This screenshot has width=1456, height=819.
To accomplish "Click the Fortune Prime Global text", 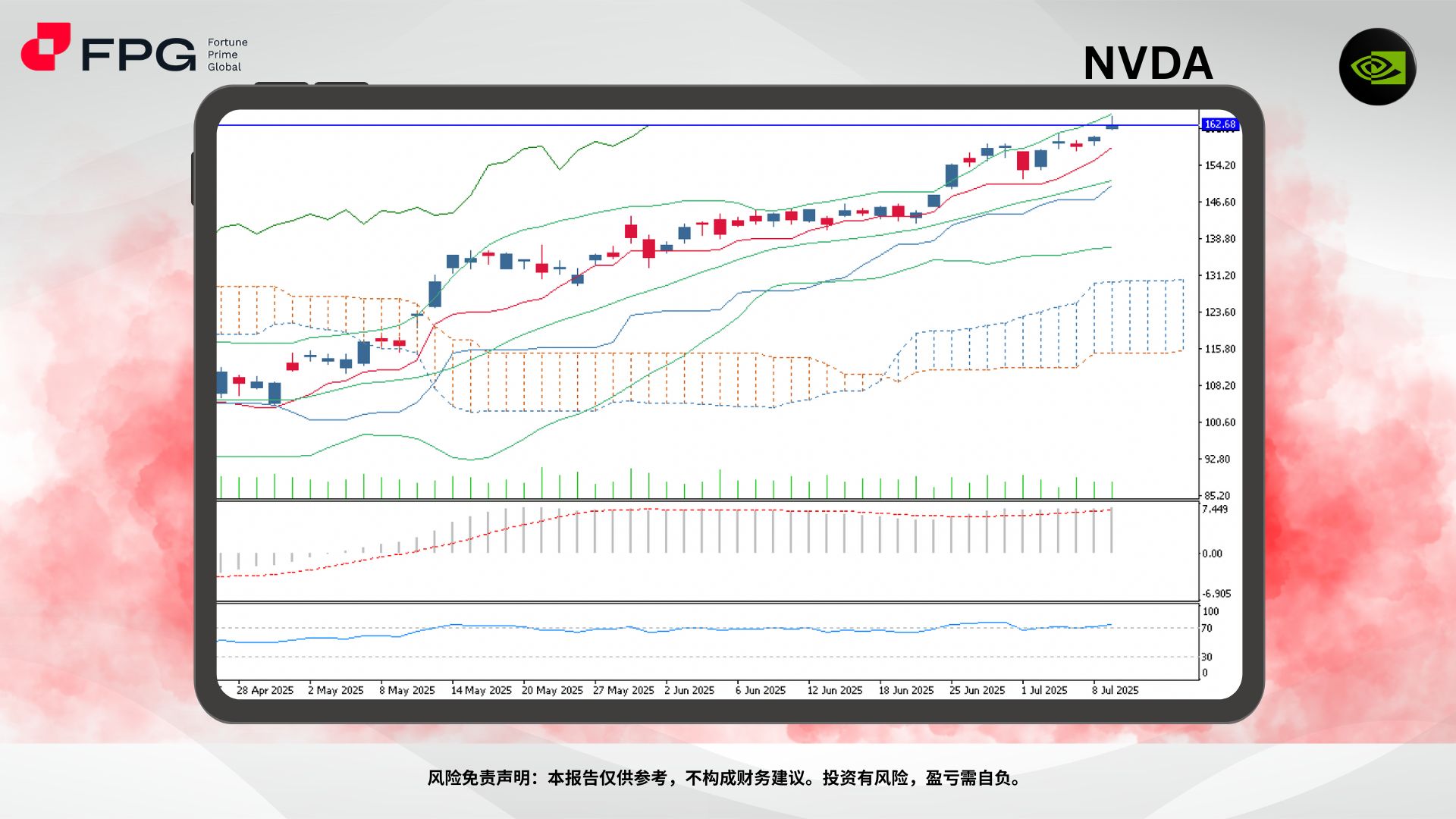I will coord(227,55).
